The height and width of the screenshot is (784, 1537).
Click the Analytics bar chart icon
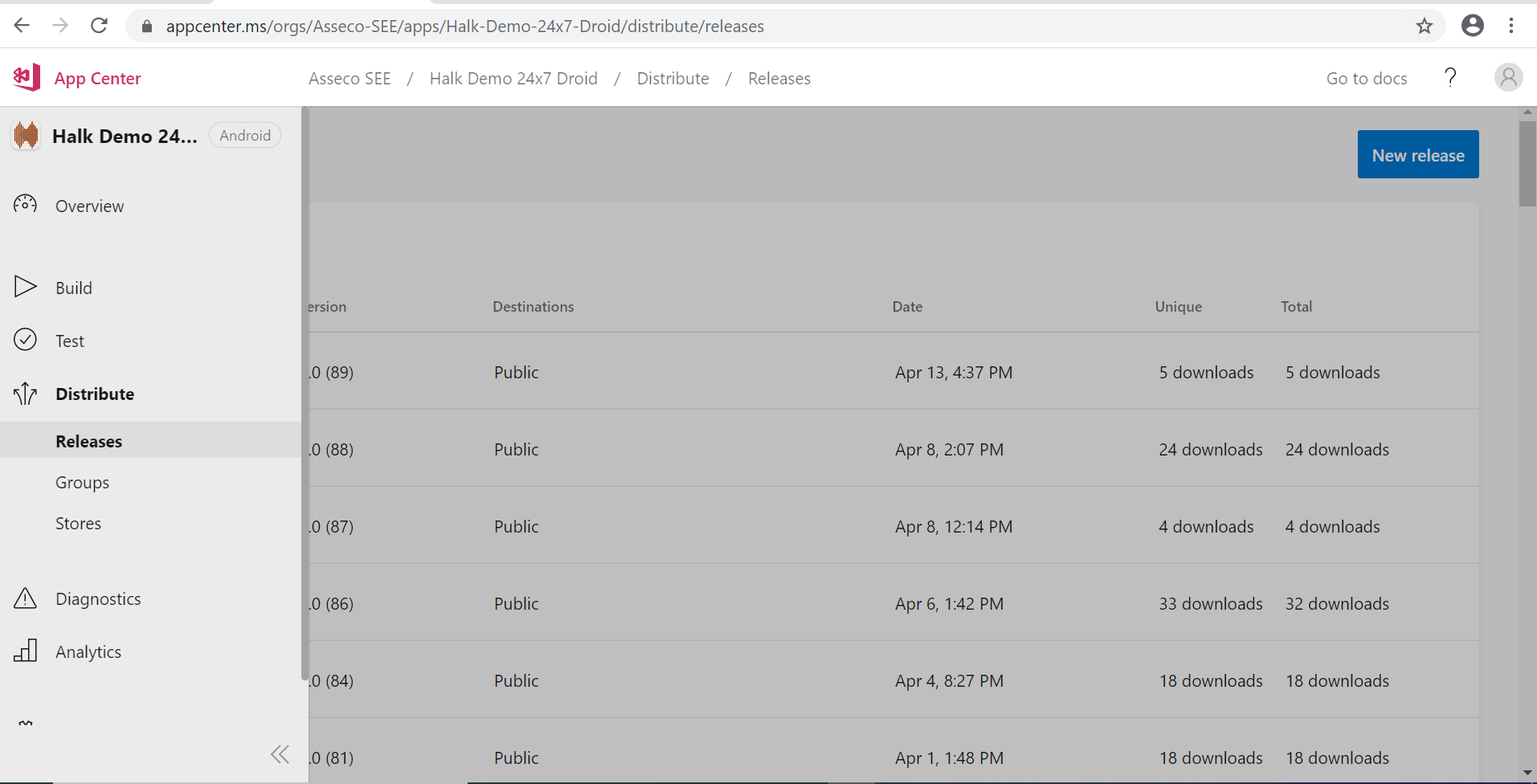click(26, 651)
